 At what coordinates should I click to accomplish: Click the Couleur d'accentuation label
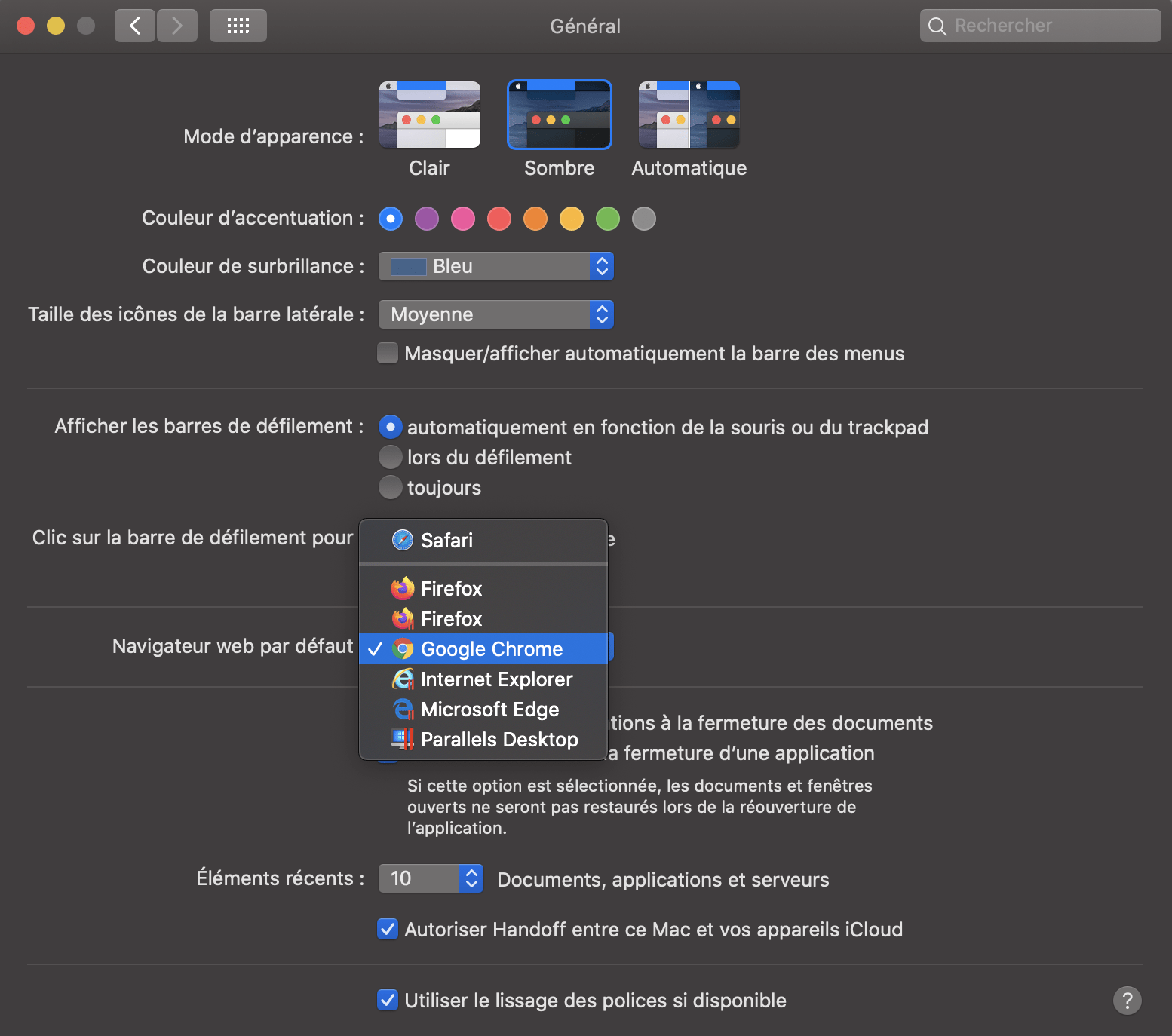(x=253, y=218)
